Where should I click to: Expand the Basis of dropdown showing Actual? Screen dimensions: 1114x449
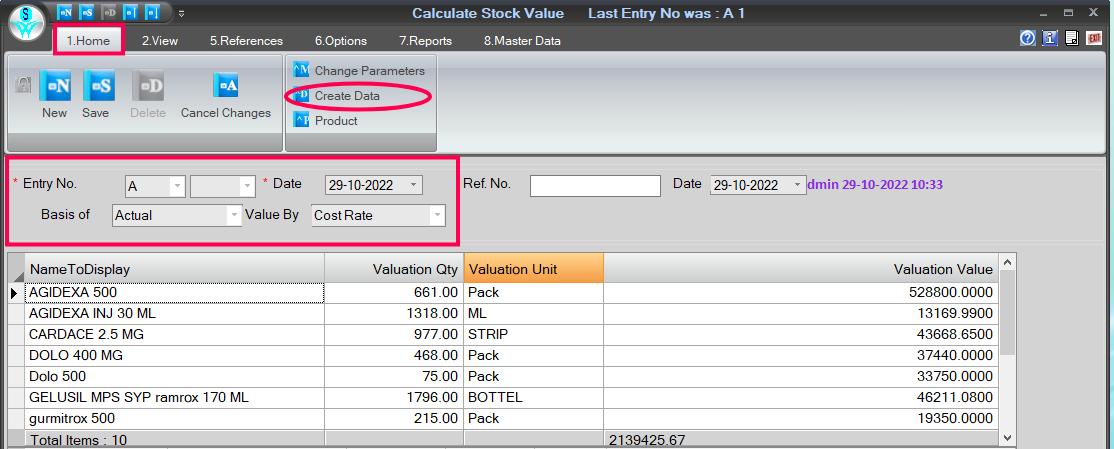[x=234, y=215]
